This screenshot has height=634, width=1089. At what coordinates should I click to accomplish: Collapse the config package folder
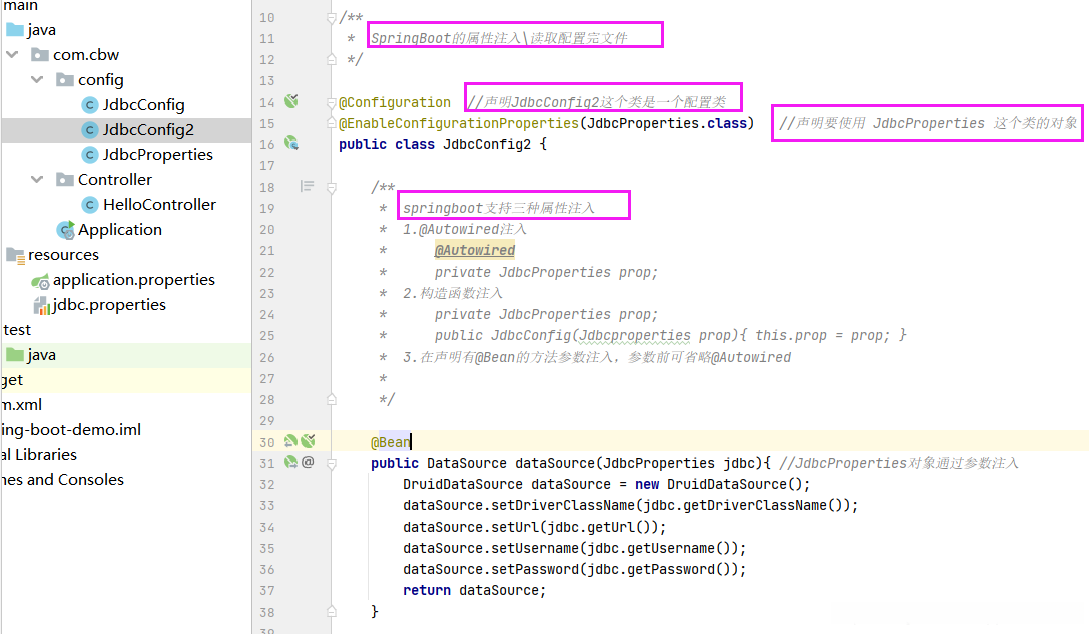click(x=38, y=80)
